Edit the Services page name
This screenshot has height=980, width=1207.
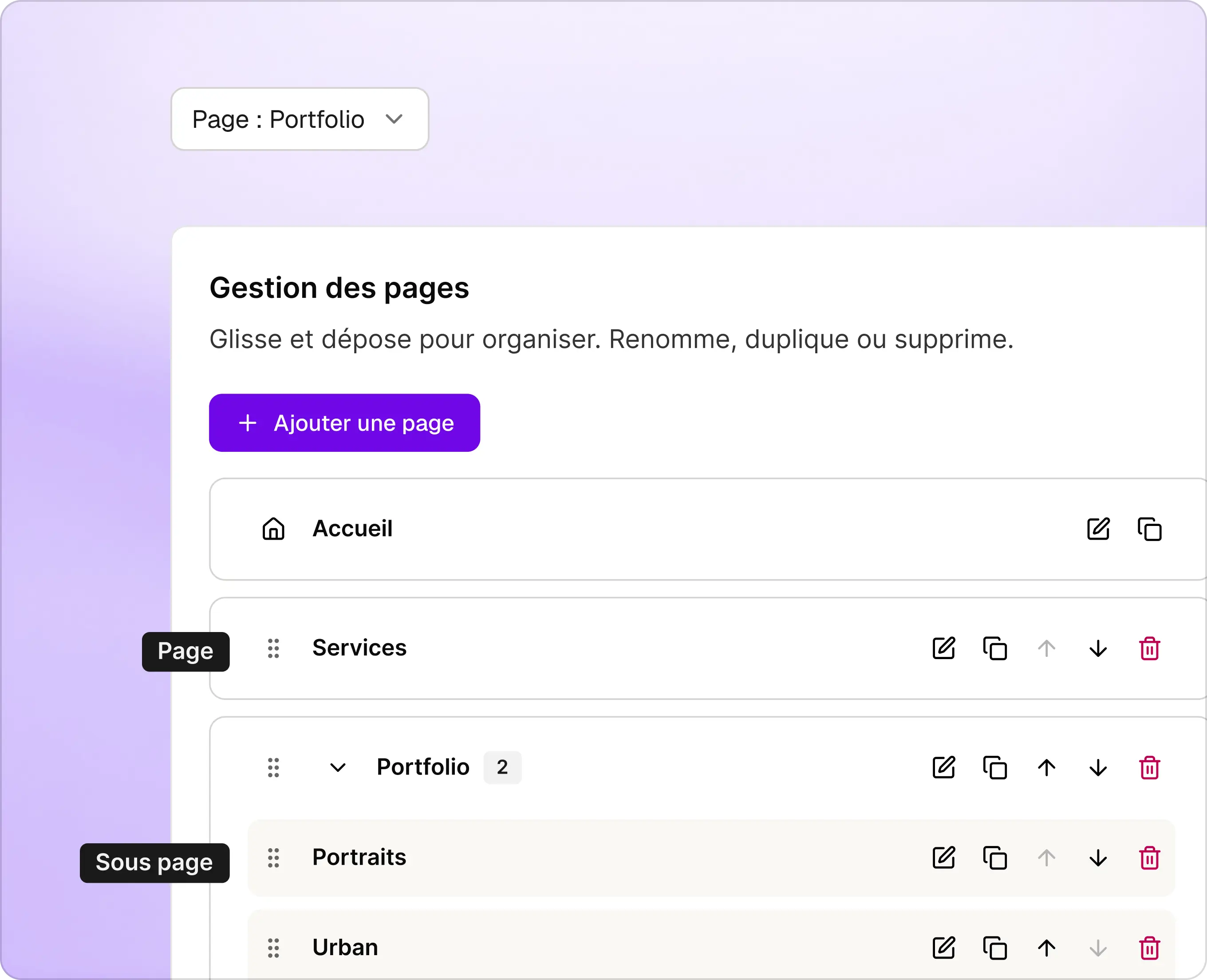point(943,648)
